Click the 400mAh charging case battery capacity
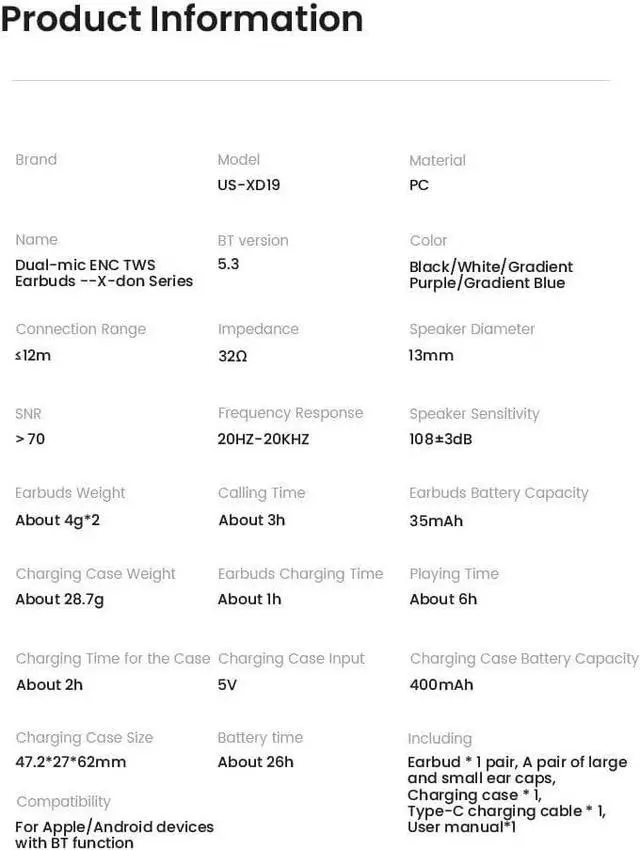Image resolution: width=640 pixels, height=850 pixels. point(441,685)
